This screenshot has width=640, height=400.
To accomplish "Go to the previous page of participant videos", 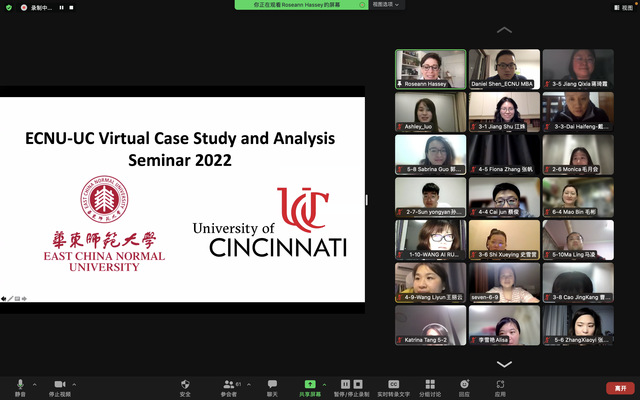I will click(x=504, y=30).
